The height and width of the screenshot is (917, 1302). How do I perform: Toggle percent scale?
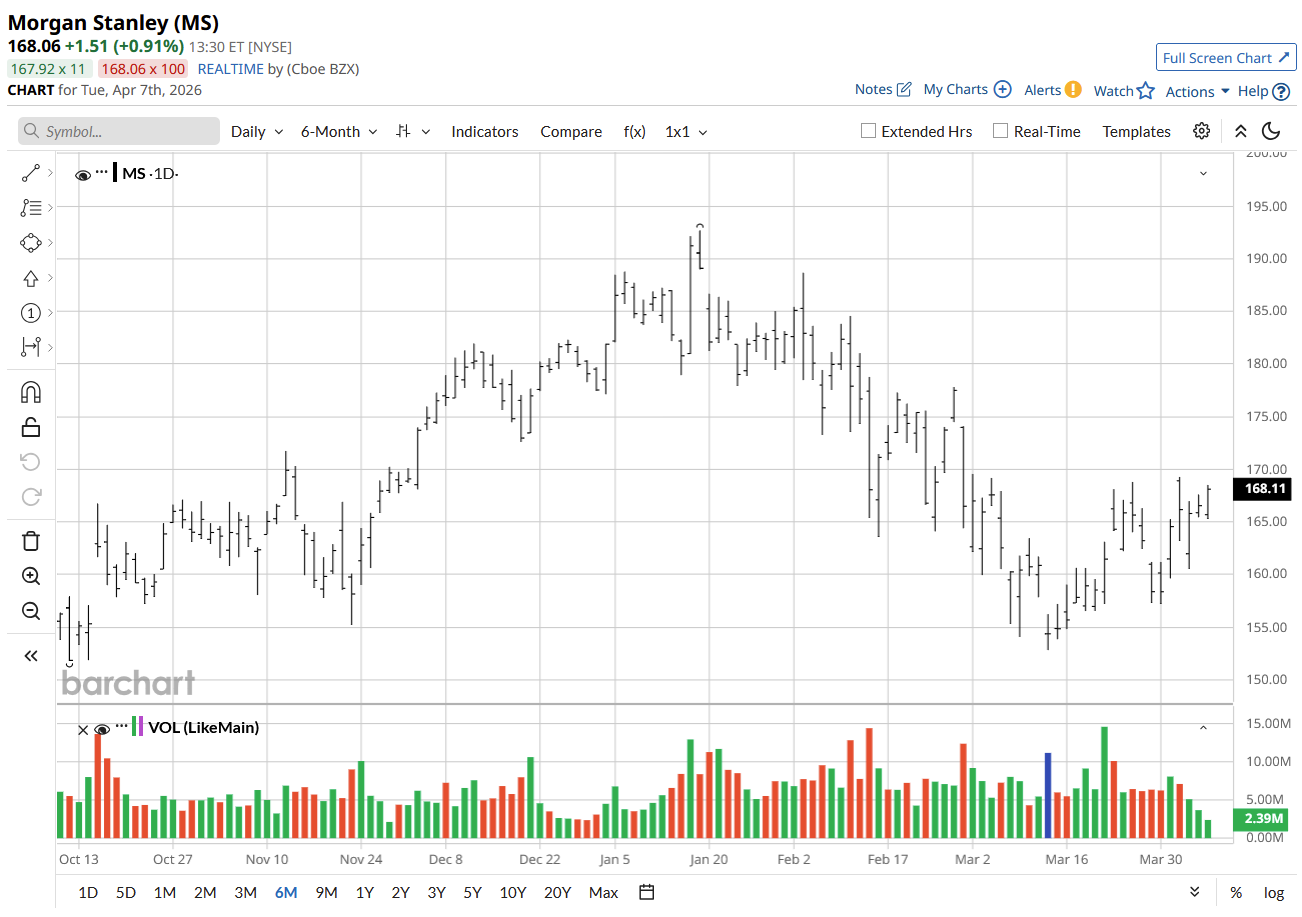[x=1236, y=892]
